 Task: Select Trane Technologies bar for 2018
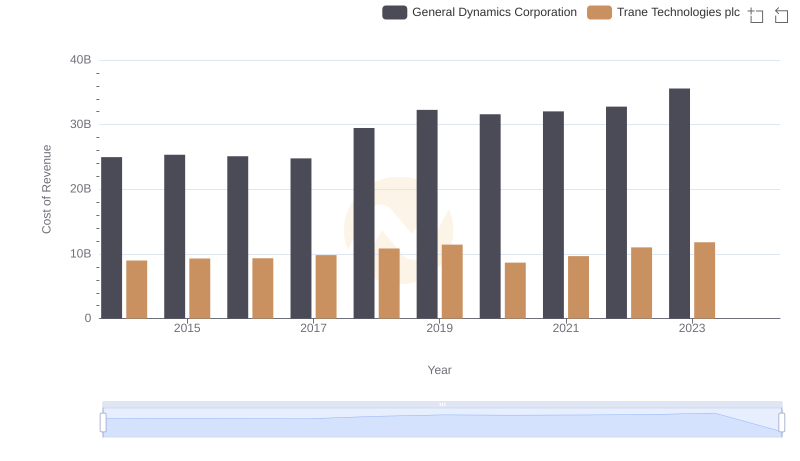389,284
